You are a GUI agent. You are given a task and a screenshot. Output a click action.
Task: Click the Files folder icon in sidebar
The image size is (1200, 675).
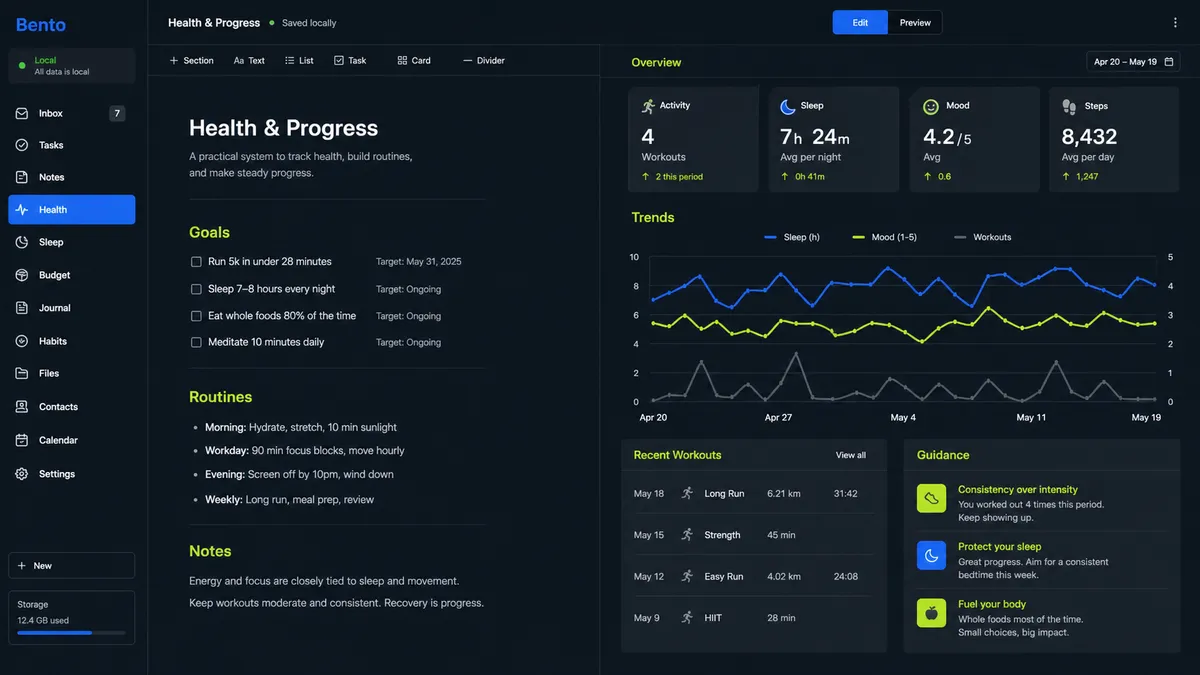coord(22,373)
